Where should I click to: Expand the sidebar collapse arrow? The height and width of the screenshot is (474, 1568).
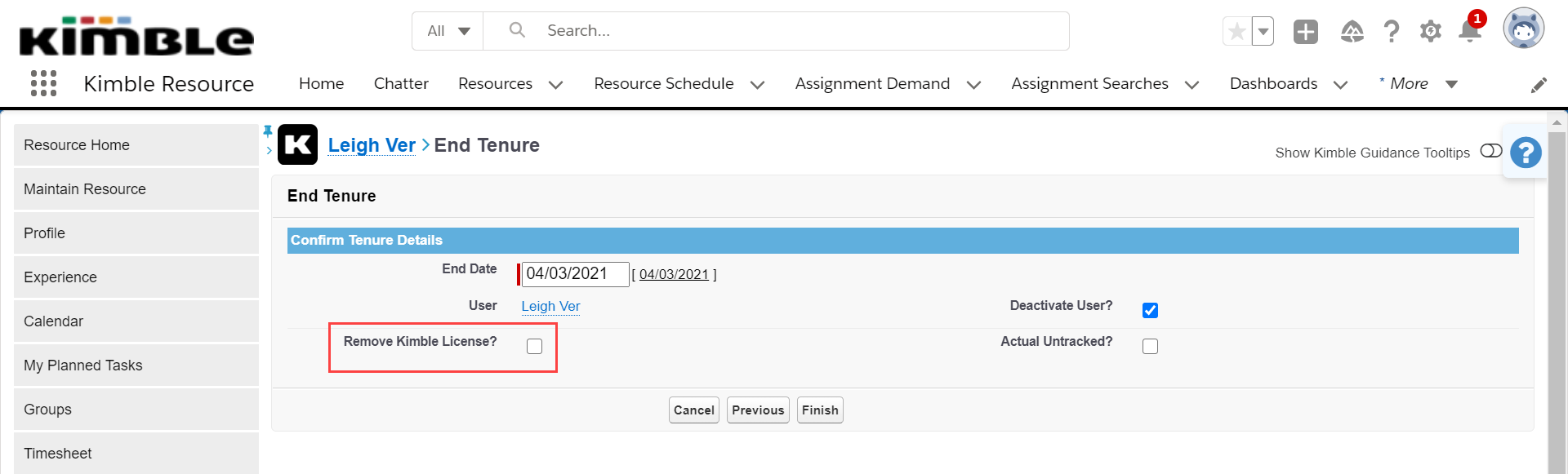[269, 150]
